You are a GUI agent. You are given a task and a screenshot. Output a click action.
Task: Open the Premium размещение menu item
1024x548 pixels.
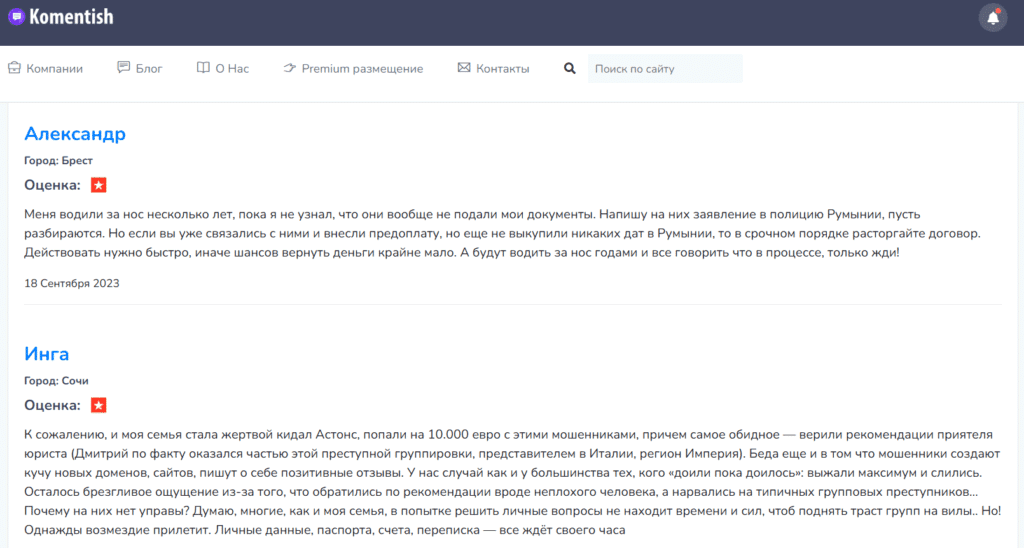pos(362,69)
